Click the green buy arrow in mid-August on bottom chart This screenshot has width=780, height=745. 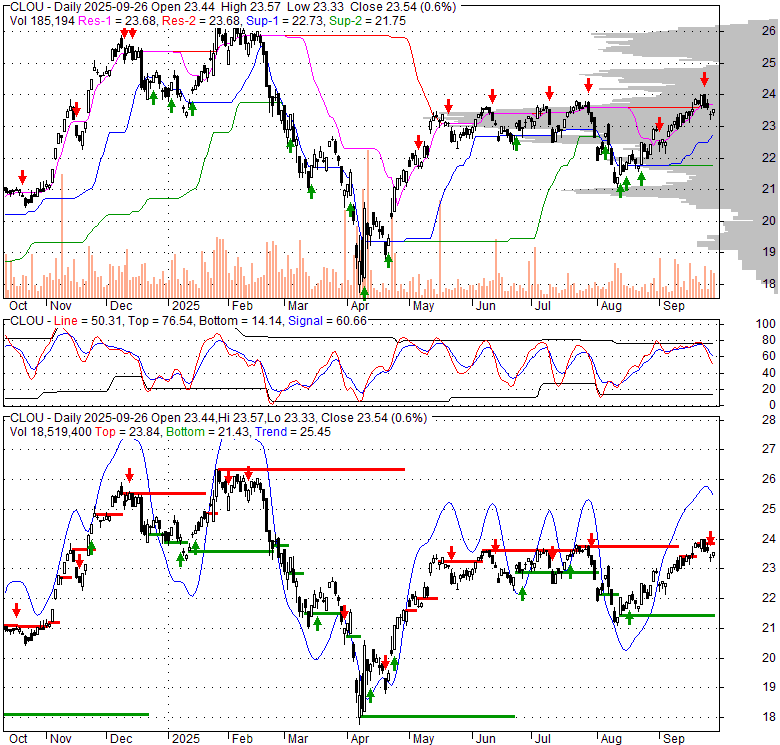(629, 618)
